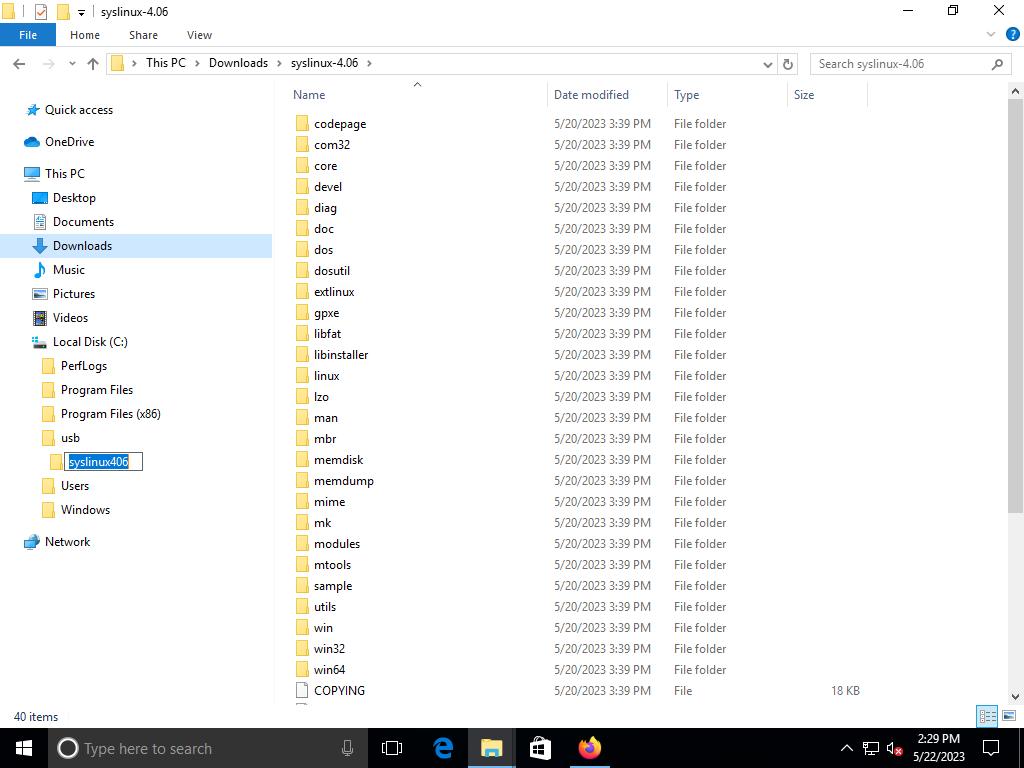Open Microsoft Store from taskbar

coord(540,748)
